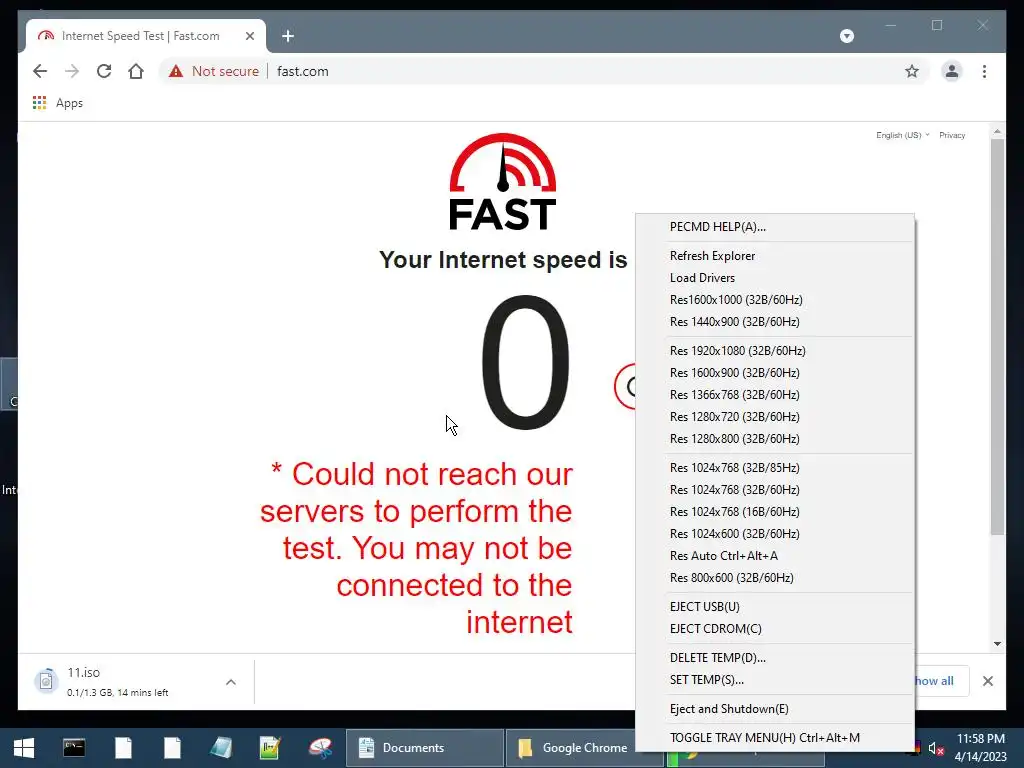This screenshot has height=768, width=1024.
Task: Open the red snipping scissors taskbar icon
Action: coord(320,748)
